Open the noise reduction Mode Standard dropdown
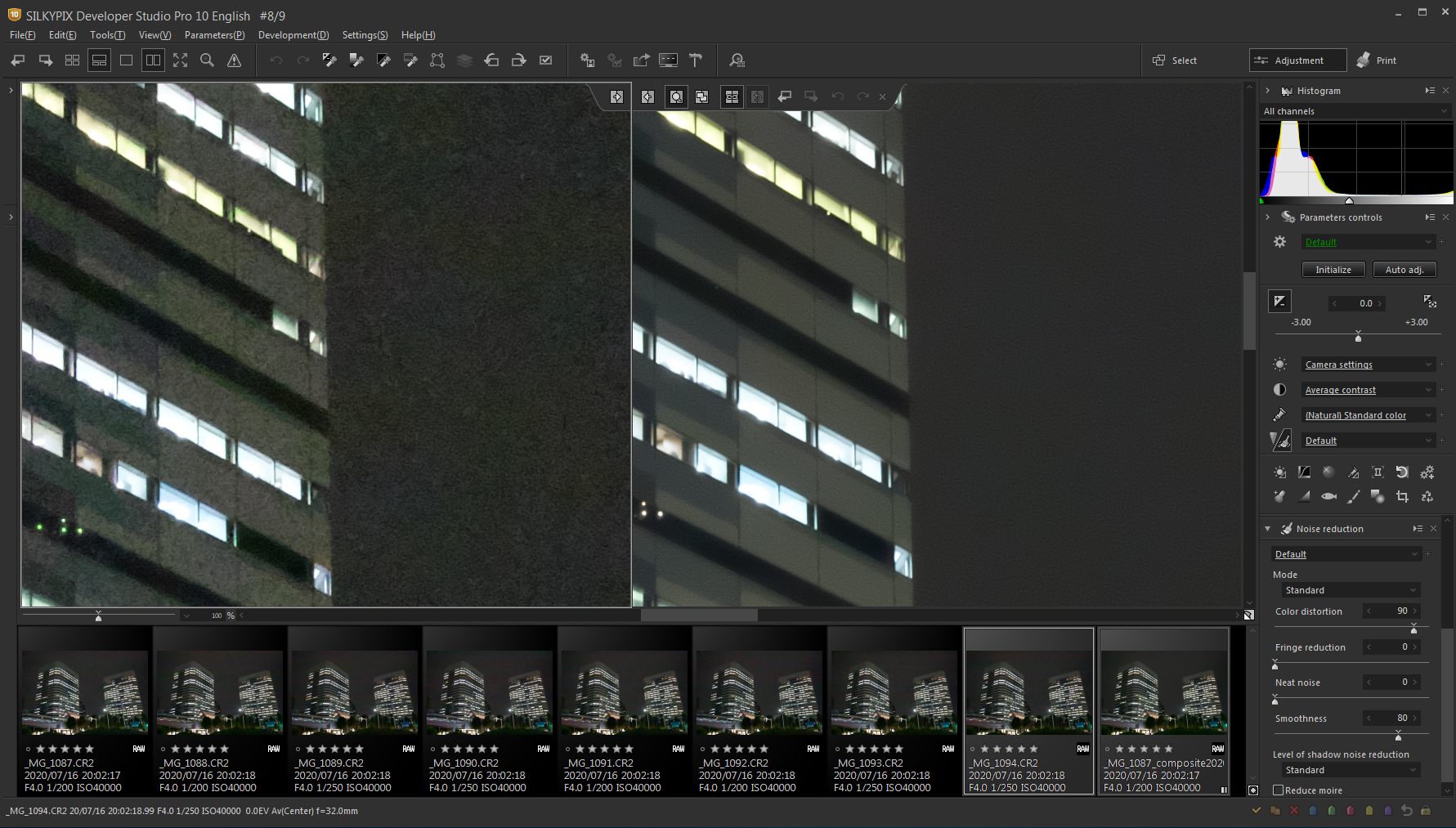The image size is (1456, 828). (x=1351, y=590)
